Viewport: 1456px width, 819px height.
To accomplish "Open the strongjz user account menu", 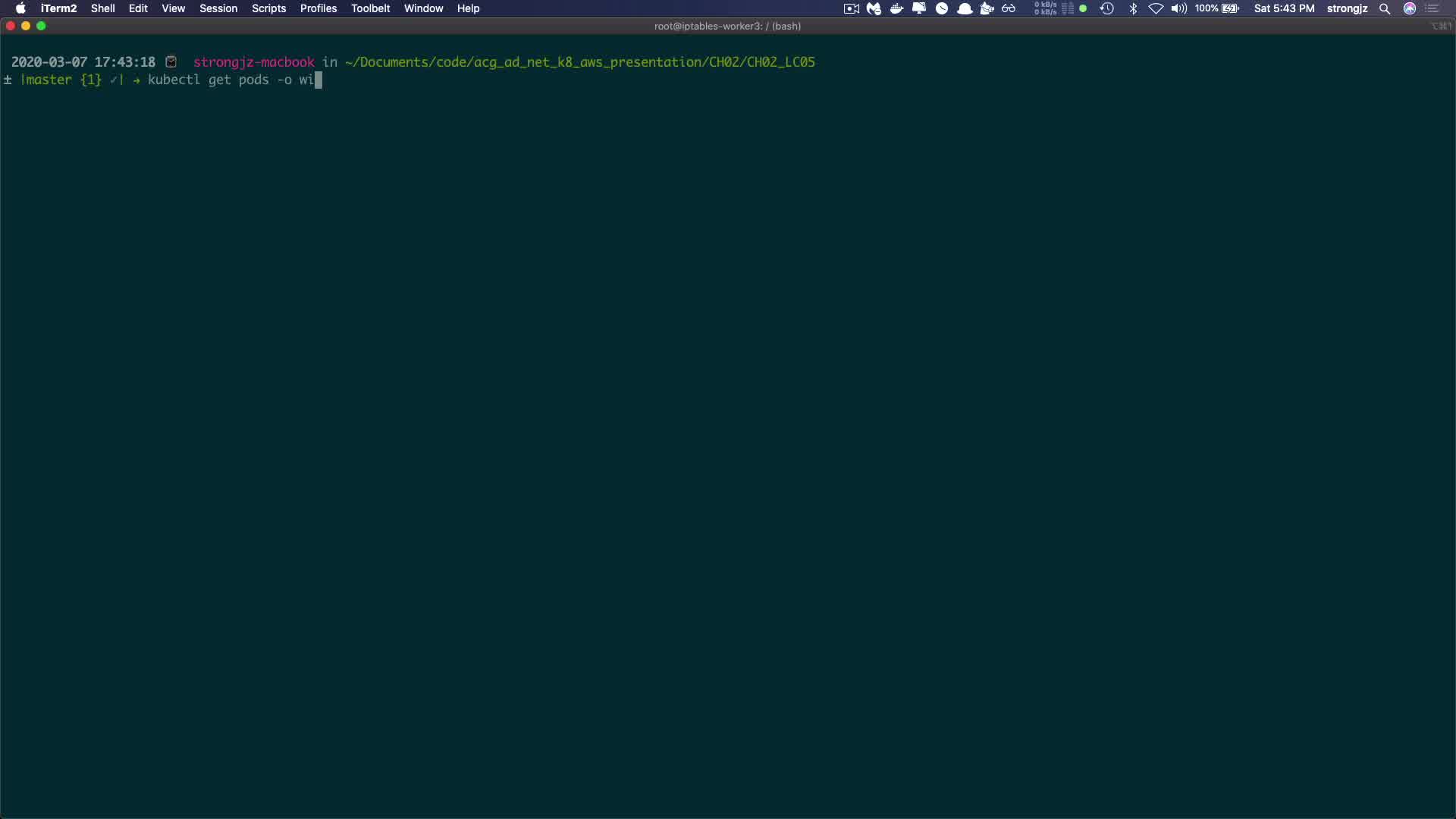I will point(1347,8).
